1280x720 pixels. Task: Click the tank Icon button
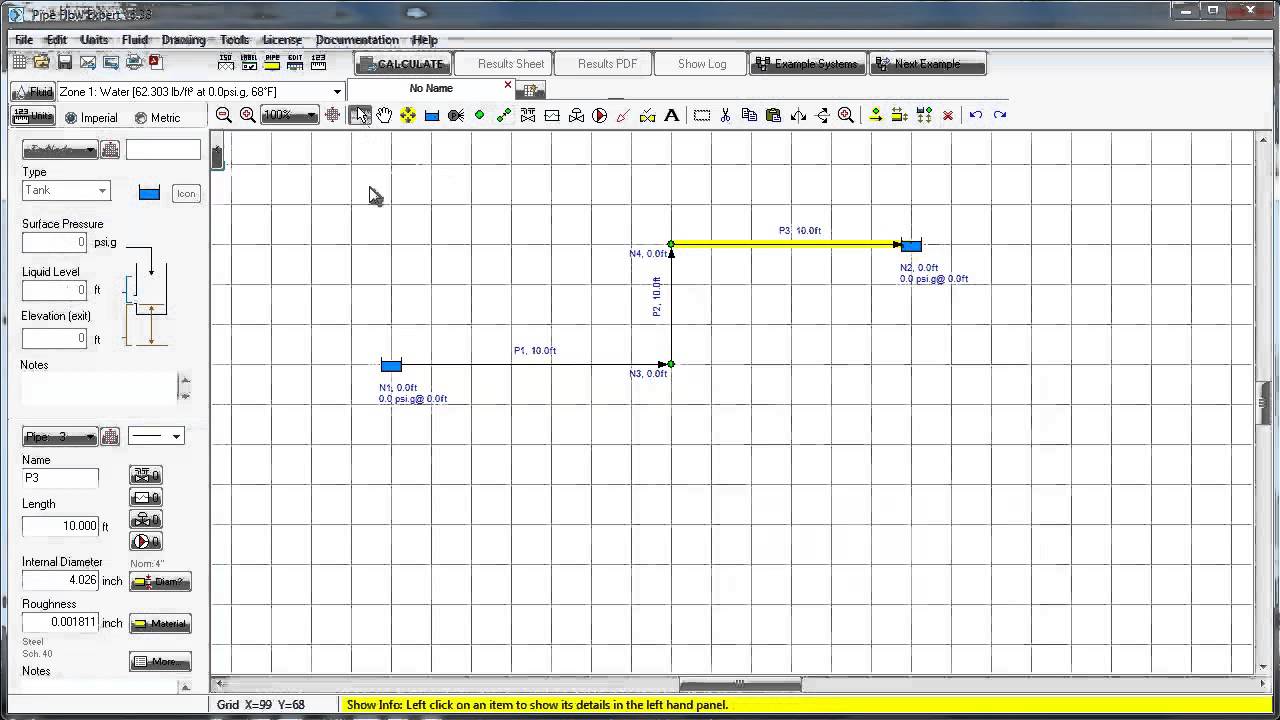[x=186, y=193]
